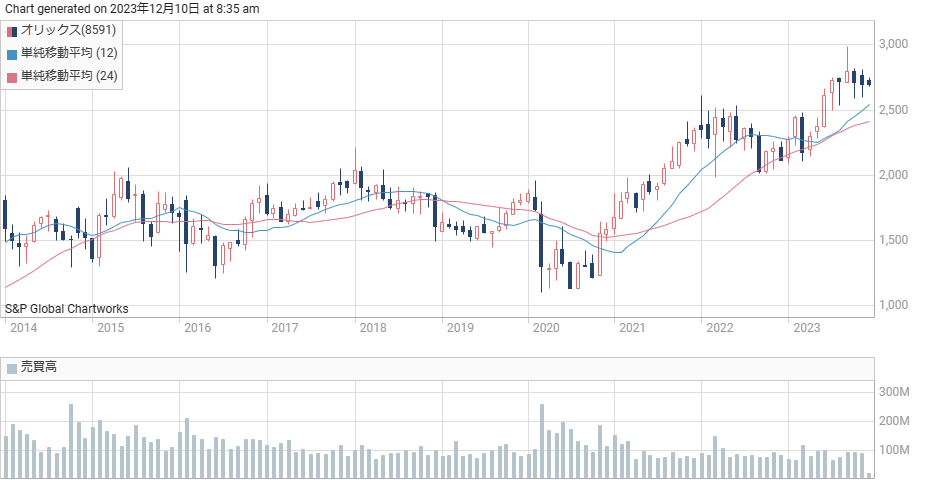Click the 2017 year label on axis
Image resolution: width=931 pixels, height=480 pixels.
point(284,328)
